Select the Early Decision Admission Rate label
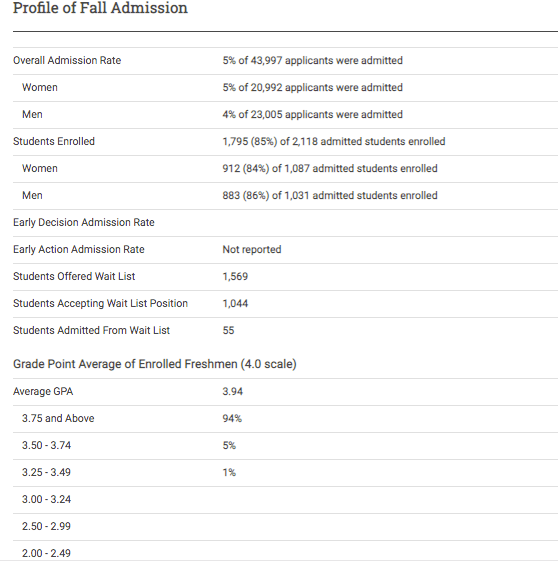 (84, 223)
